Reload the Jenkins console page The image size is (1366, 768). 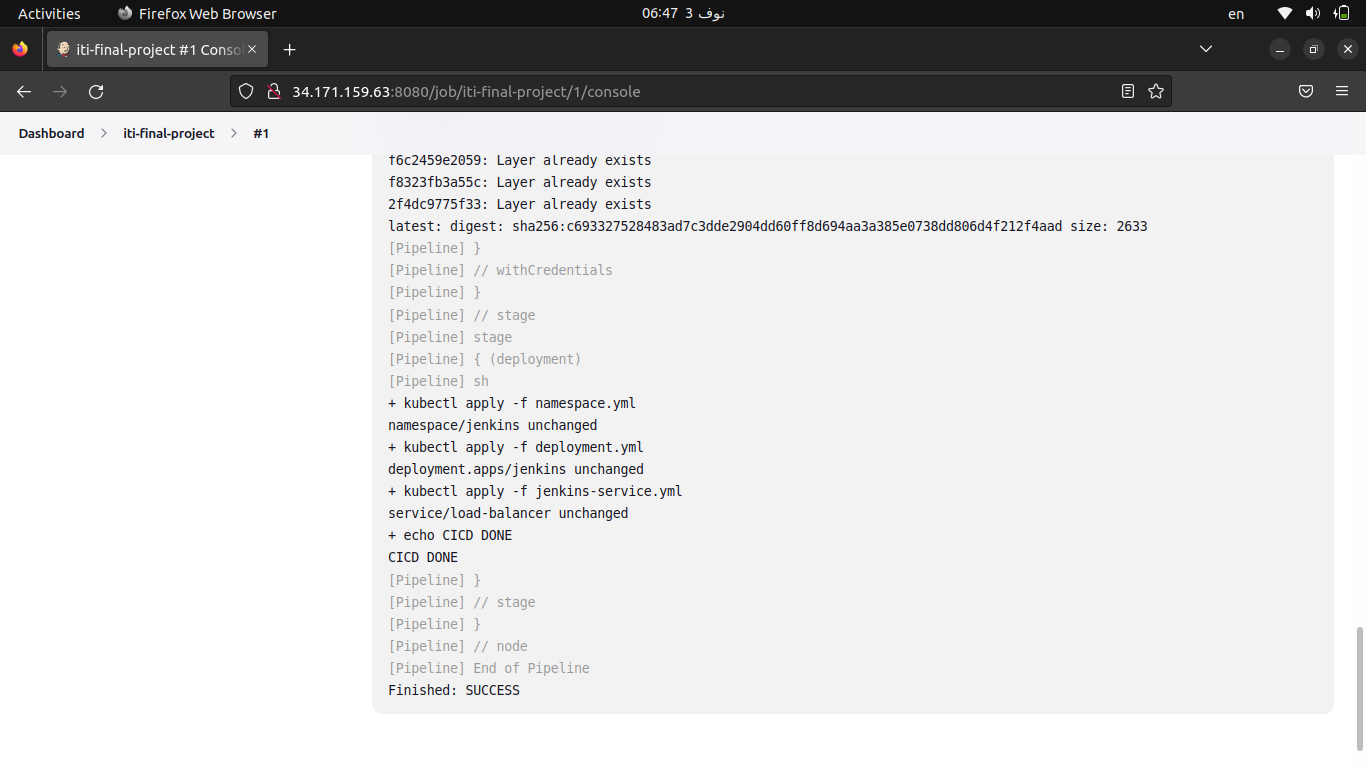tap(96, 91)
